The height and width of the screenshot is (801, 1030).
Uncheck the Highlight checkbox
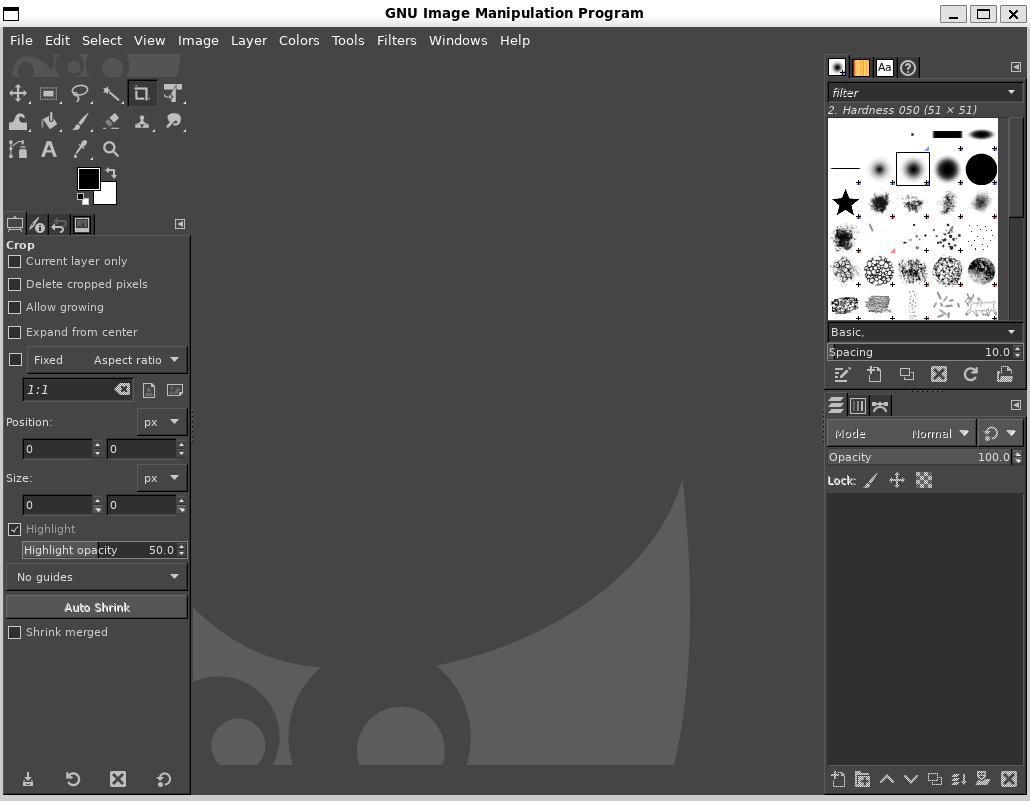point(14,530)
